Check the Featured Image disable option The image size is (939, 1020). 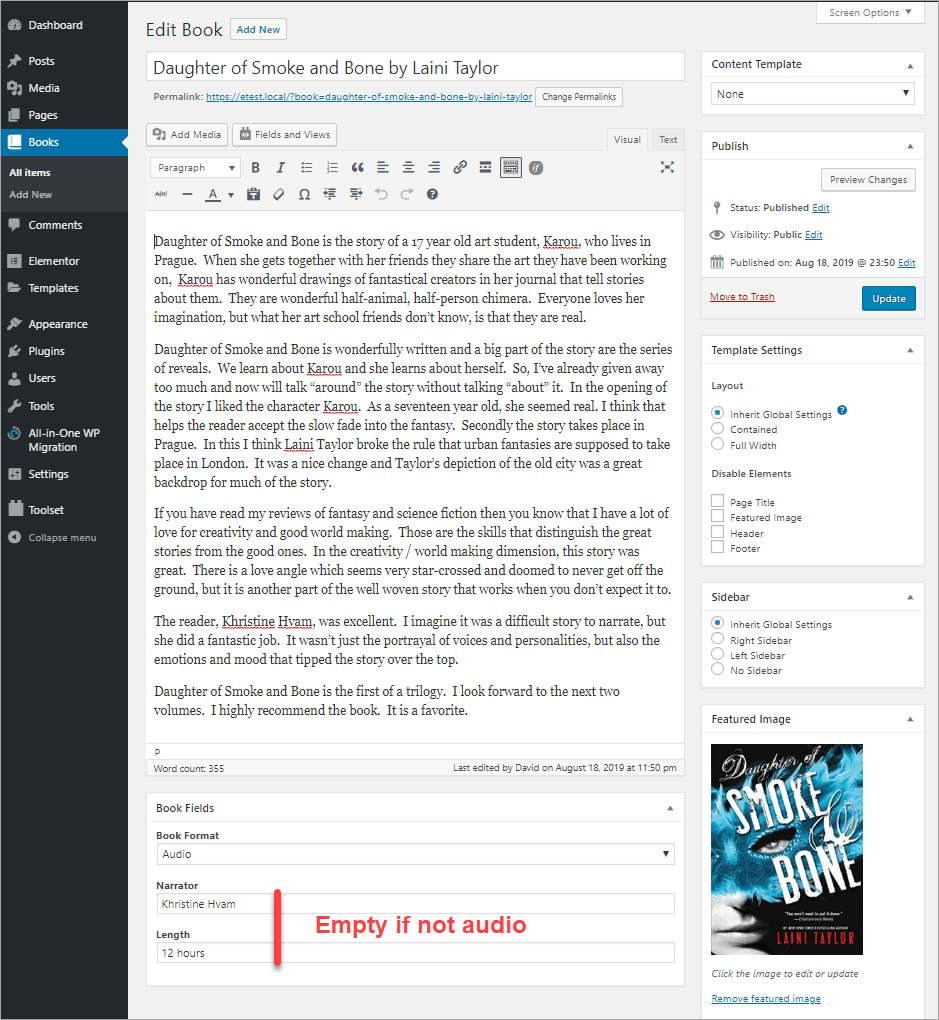(716, 517)
